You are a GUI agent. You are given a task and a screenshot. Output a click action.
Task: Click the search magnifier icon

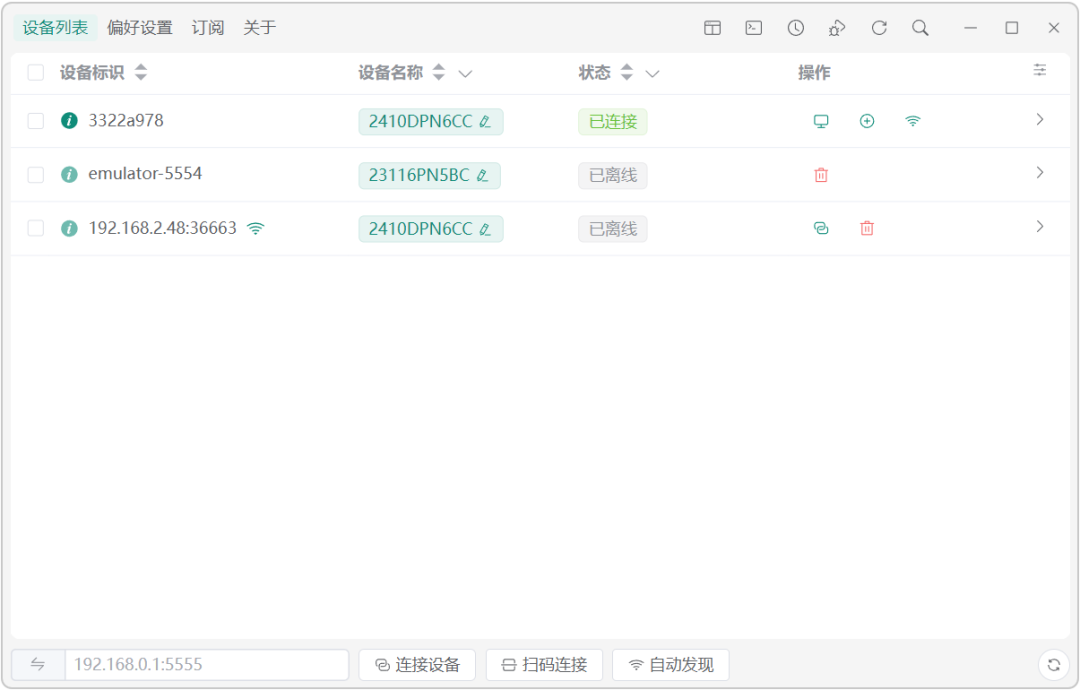tap(920, 28)
